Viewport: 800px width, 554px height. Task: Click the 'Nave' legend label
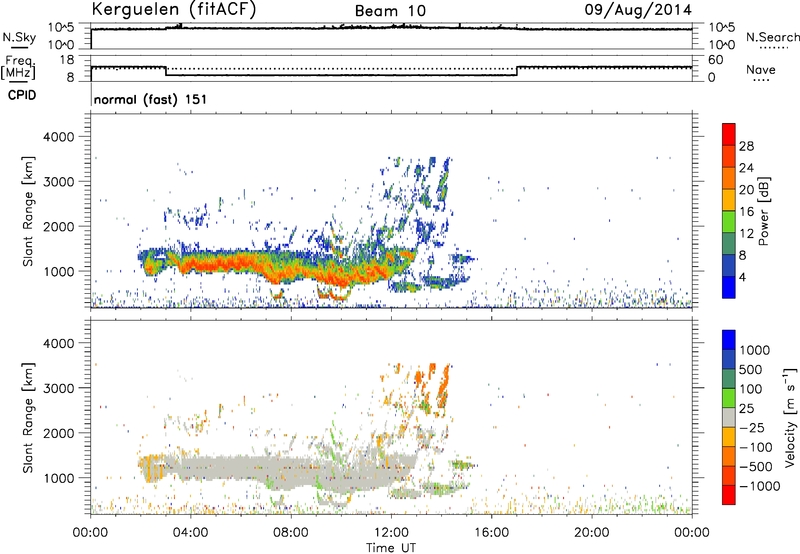(x=761, y=70)
